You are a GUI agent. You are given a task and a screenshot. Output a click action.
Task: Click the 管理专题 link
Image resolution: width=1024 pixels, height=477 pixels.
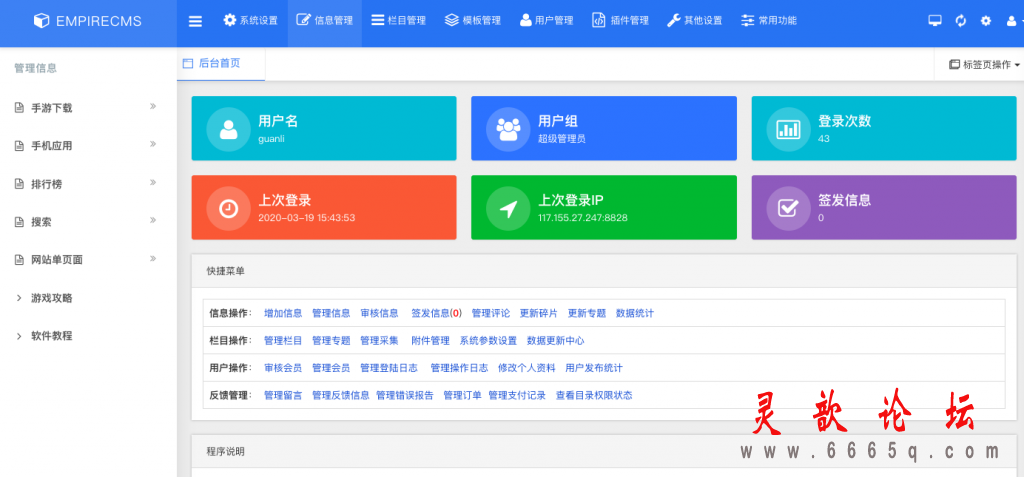[x=331, y=340]
